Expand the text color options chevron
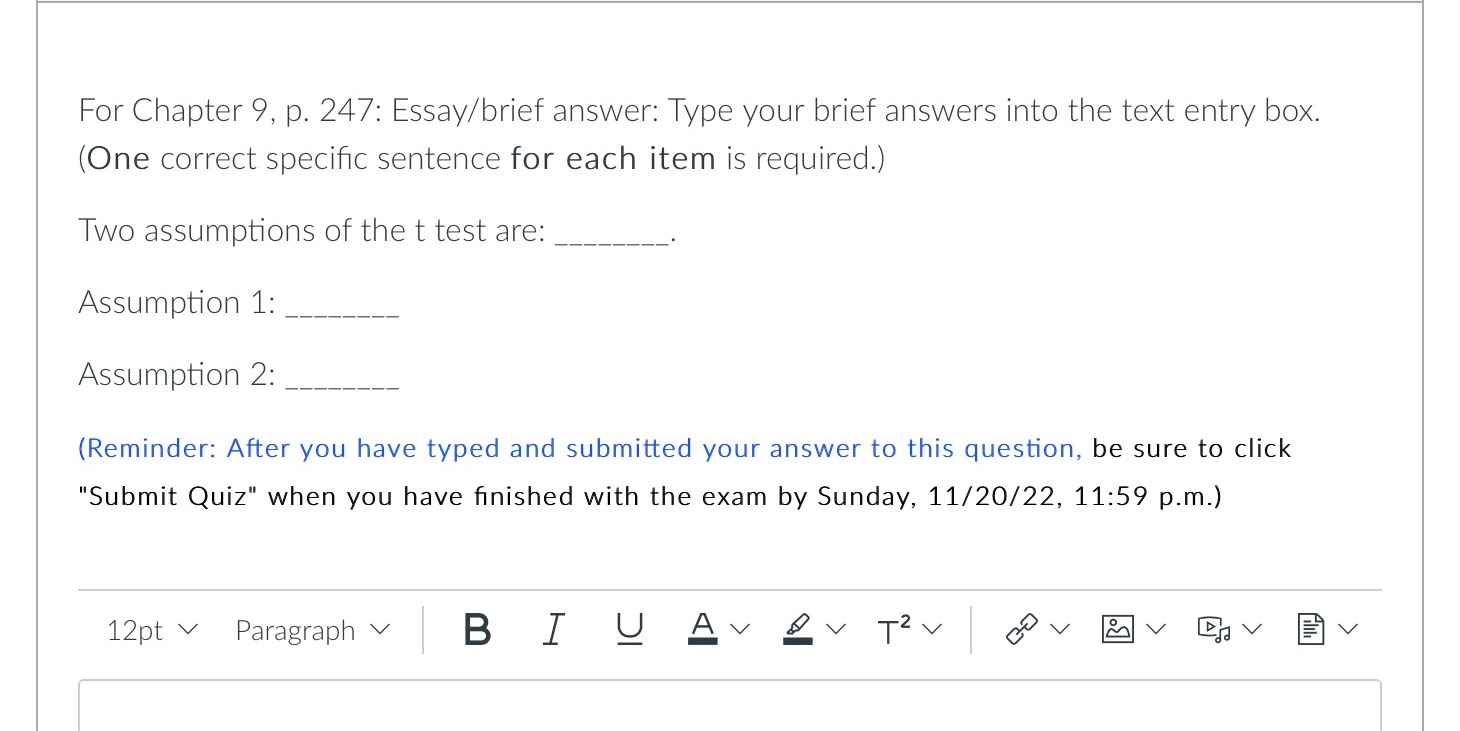This screenshot has height=731, width=1460. (740, 630)
